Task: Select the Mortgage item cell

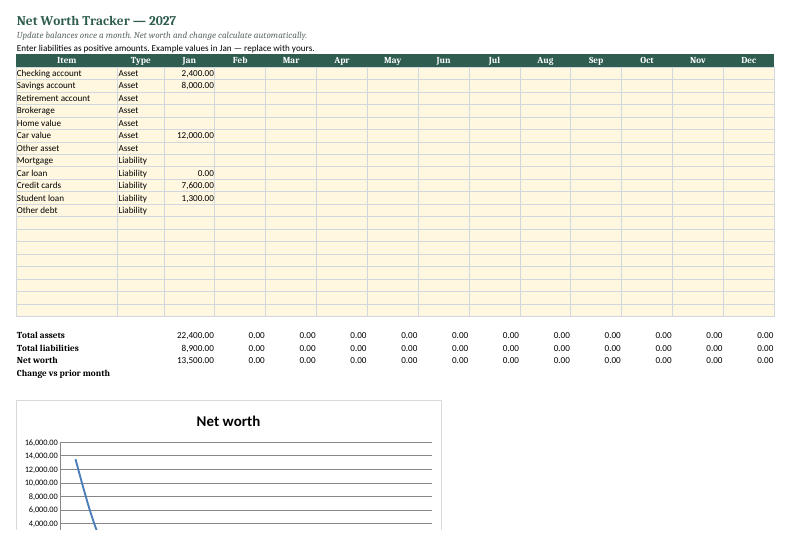Action: click(67, 160)
